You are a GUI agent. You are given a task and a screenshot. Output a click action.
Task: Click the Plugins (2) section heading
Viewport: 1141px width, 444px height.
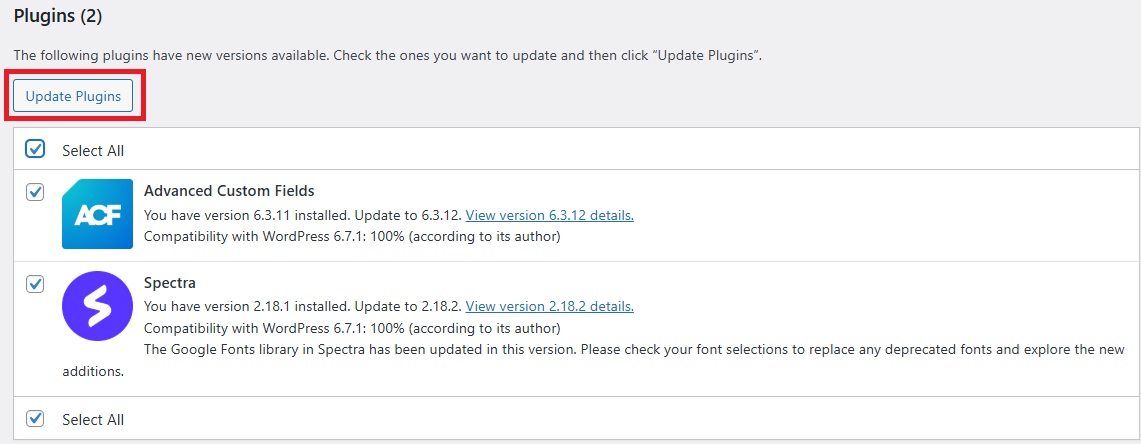click(57, 16)
